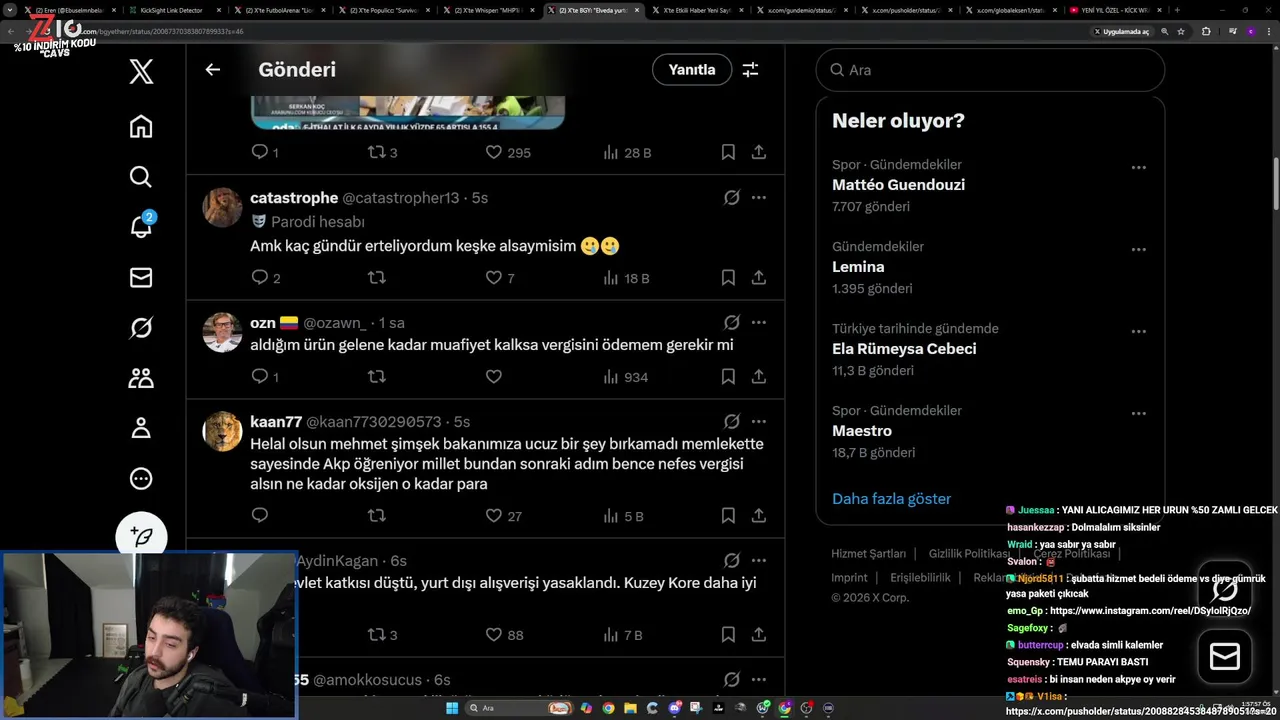This screenshot has height=720, width=1280.
Task: Open Communities icon in sidebar
Action: [141, 378]
